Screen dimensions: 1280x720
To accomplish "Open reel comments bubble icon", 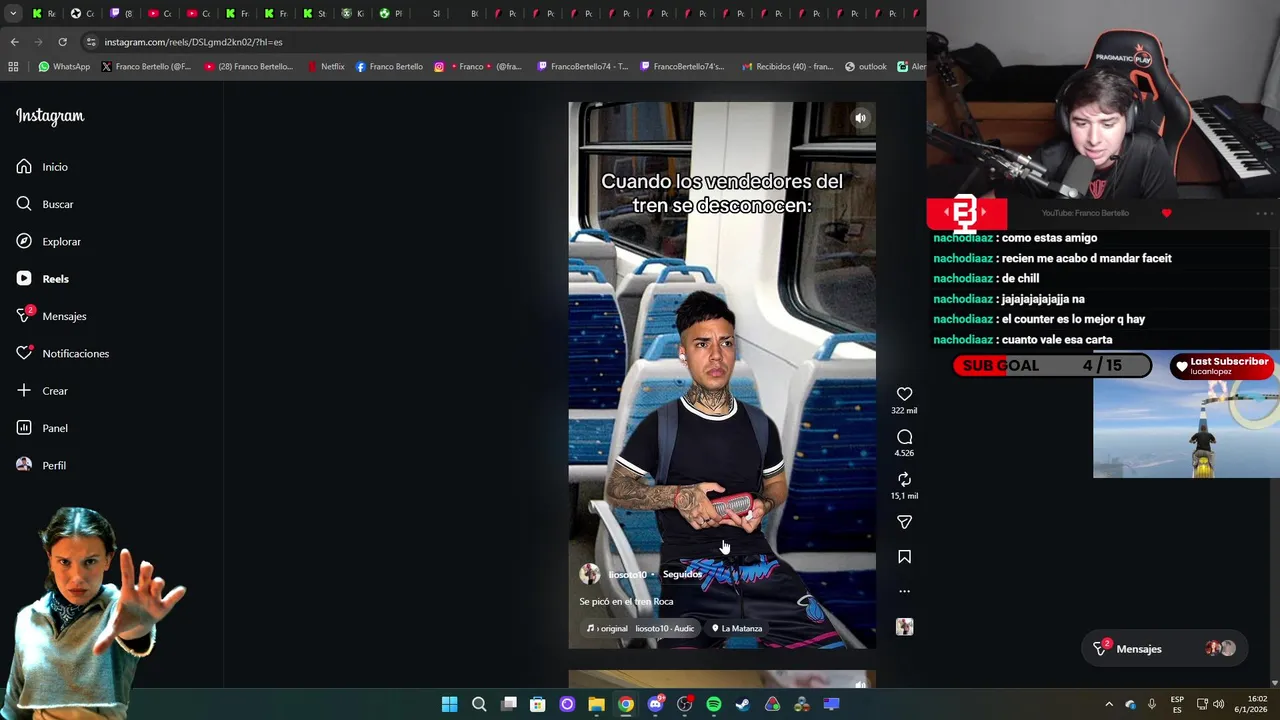I will (x=904, y=437).
